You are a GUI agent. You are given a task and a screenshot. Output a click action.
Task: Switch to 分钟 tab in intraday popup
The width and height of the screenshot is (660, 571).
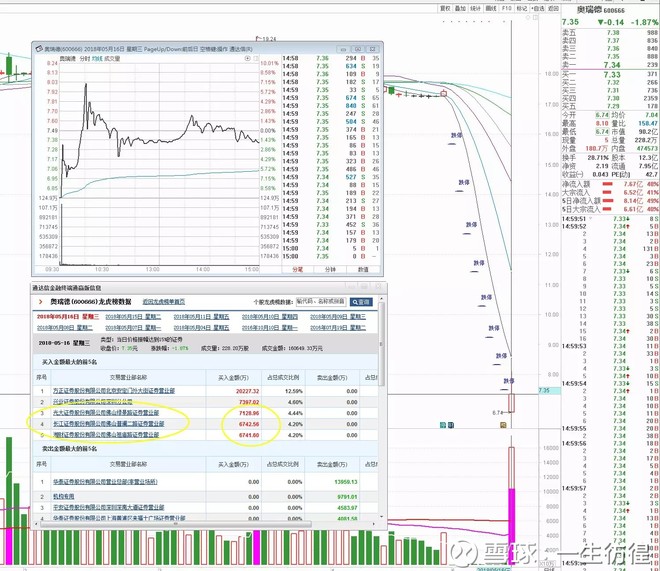330,269
